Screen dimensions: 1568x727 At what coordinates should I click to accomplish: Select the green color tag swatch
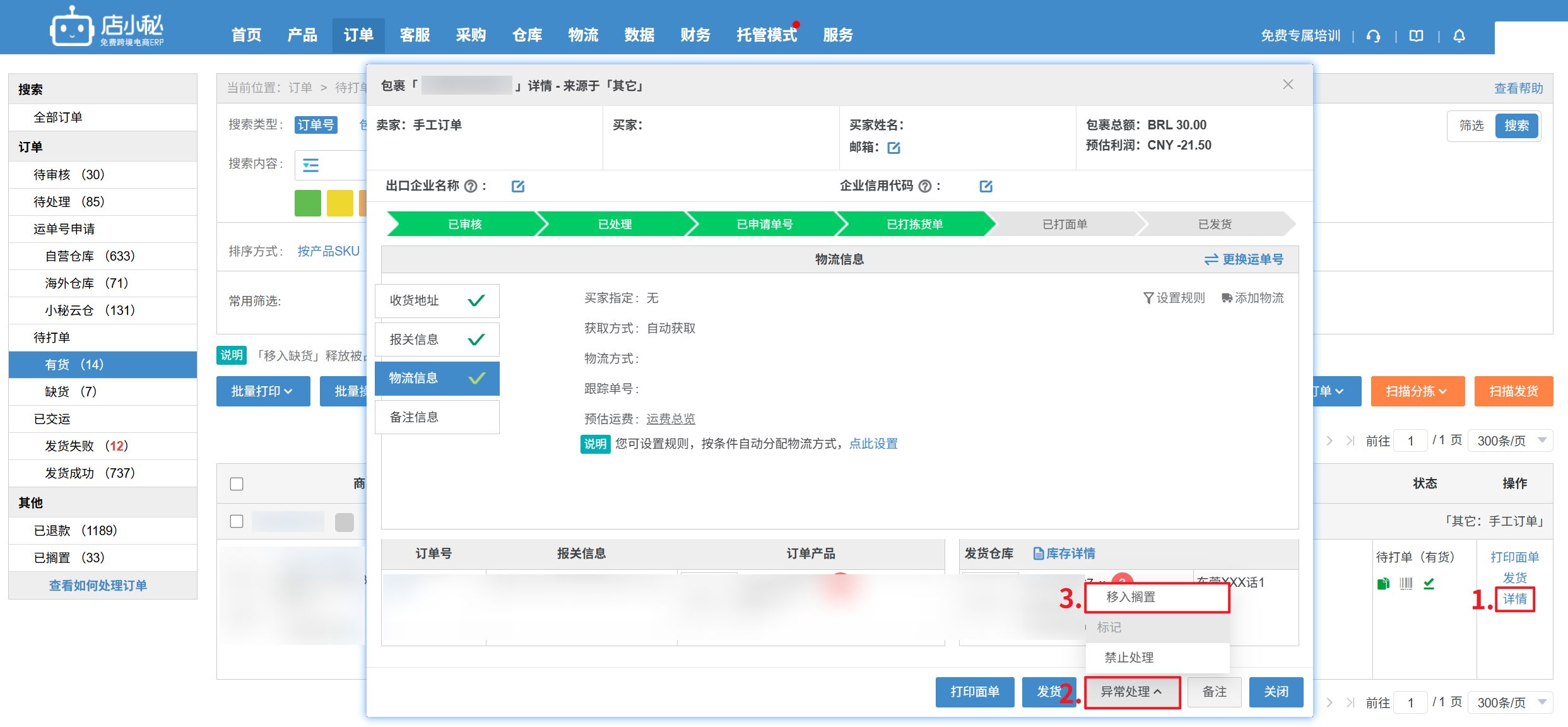[x=307, y=203]
